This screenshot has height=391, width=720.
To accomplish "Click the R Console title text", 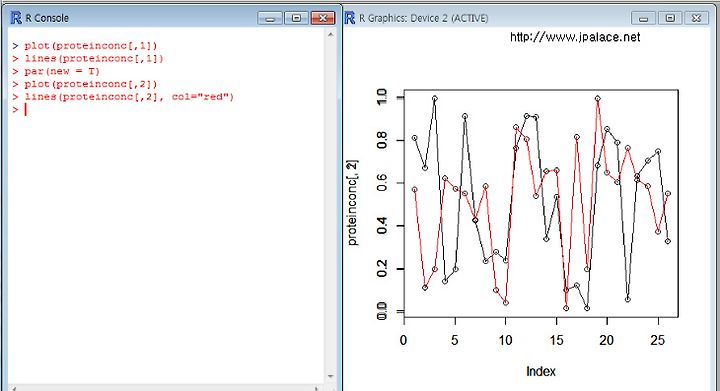I will (47, 18).
